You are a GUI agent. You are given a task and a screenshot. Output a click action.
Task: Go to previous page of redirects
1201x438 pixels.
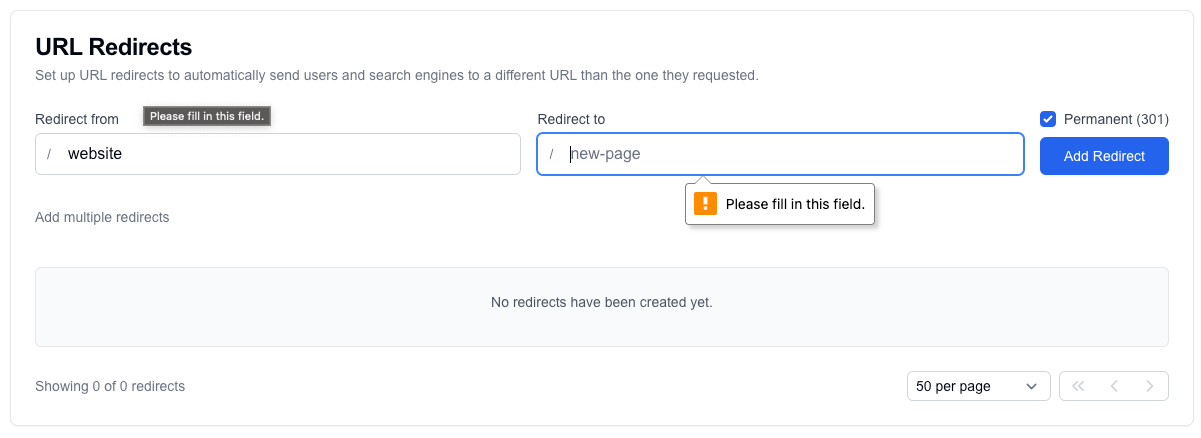tap(1113, 386)
